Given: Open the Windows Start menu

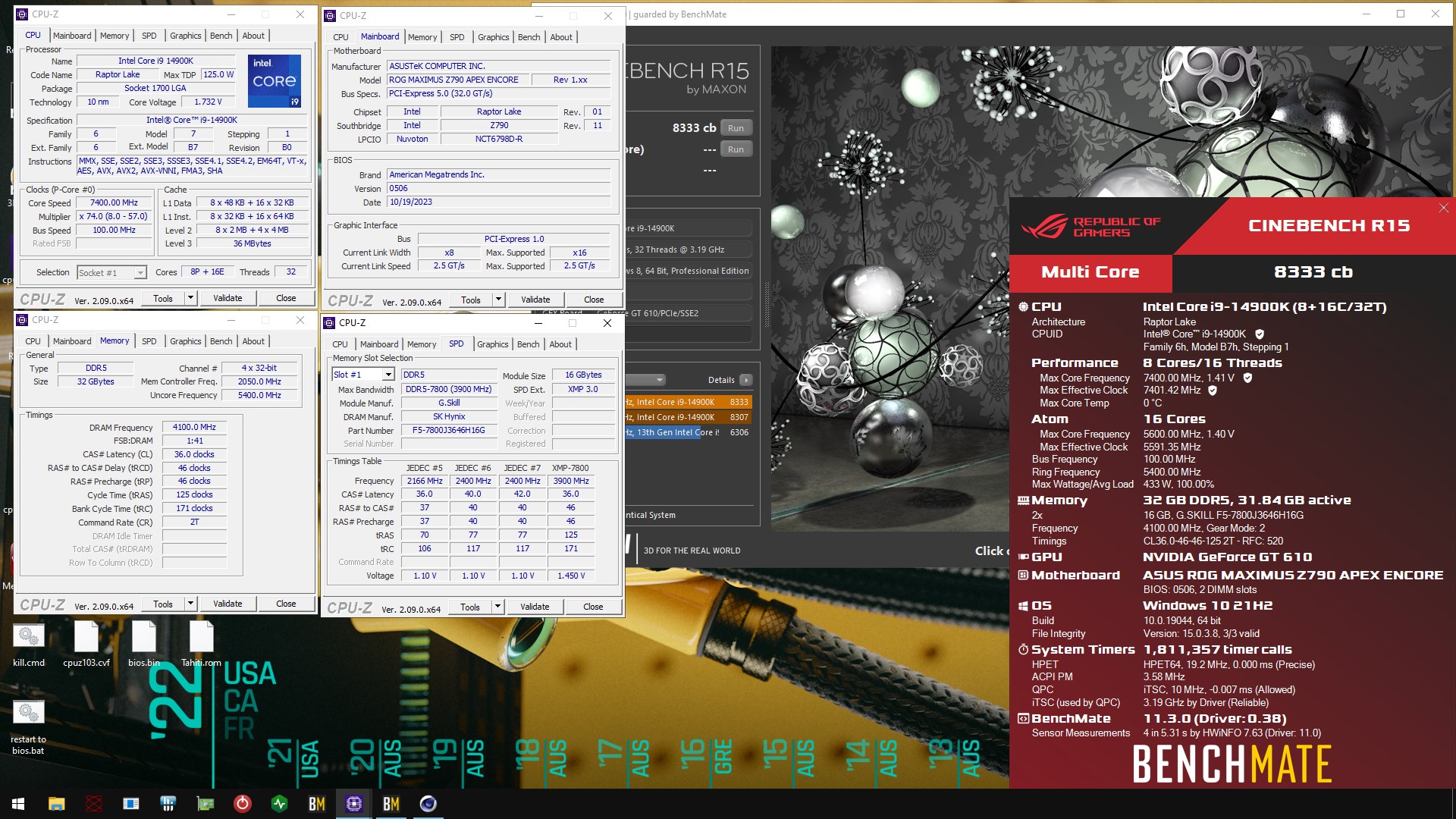Looking at the screenshot, I should coord(18,804).
